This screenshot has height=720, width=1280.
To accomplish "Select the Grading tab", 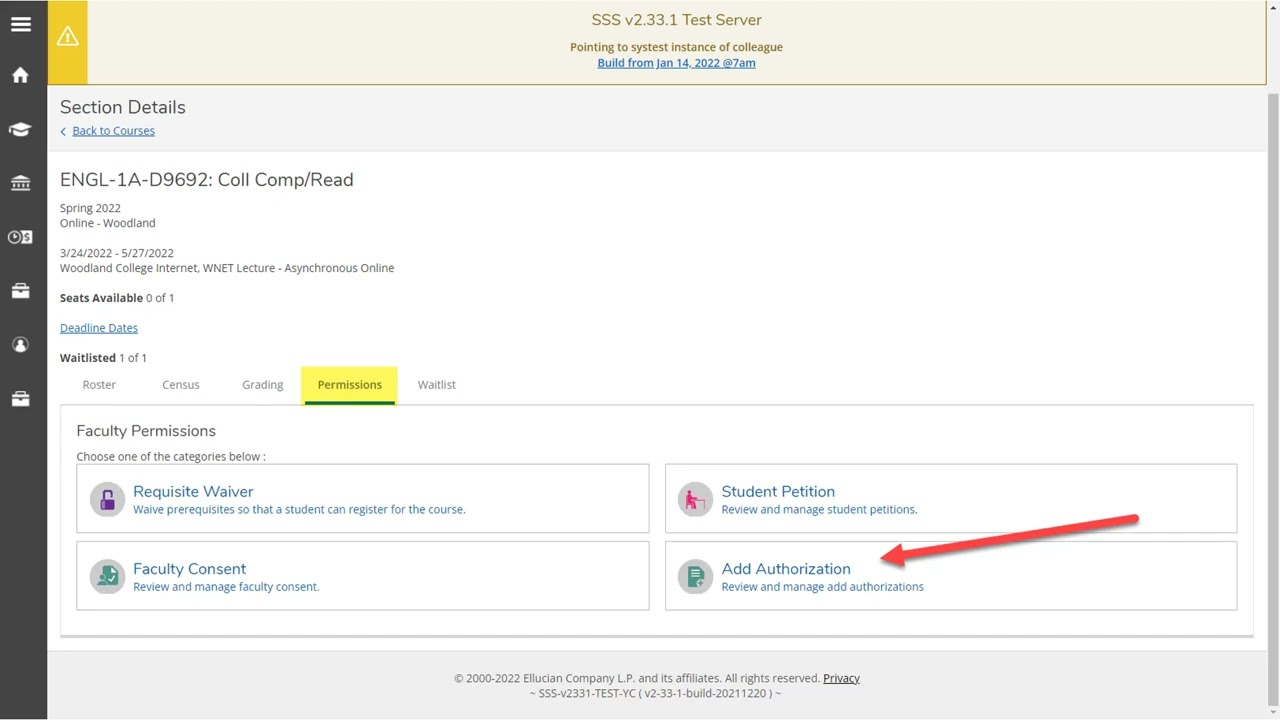I will [262, 385].
